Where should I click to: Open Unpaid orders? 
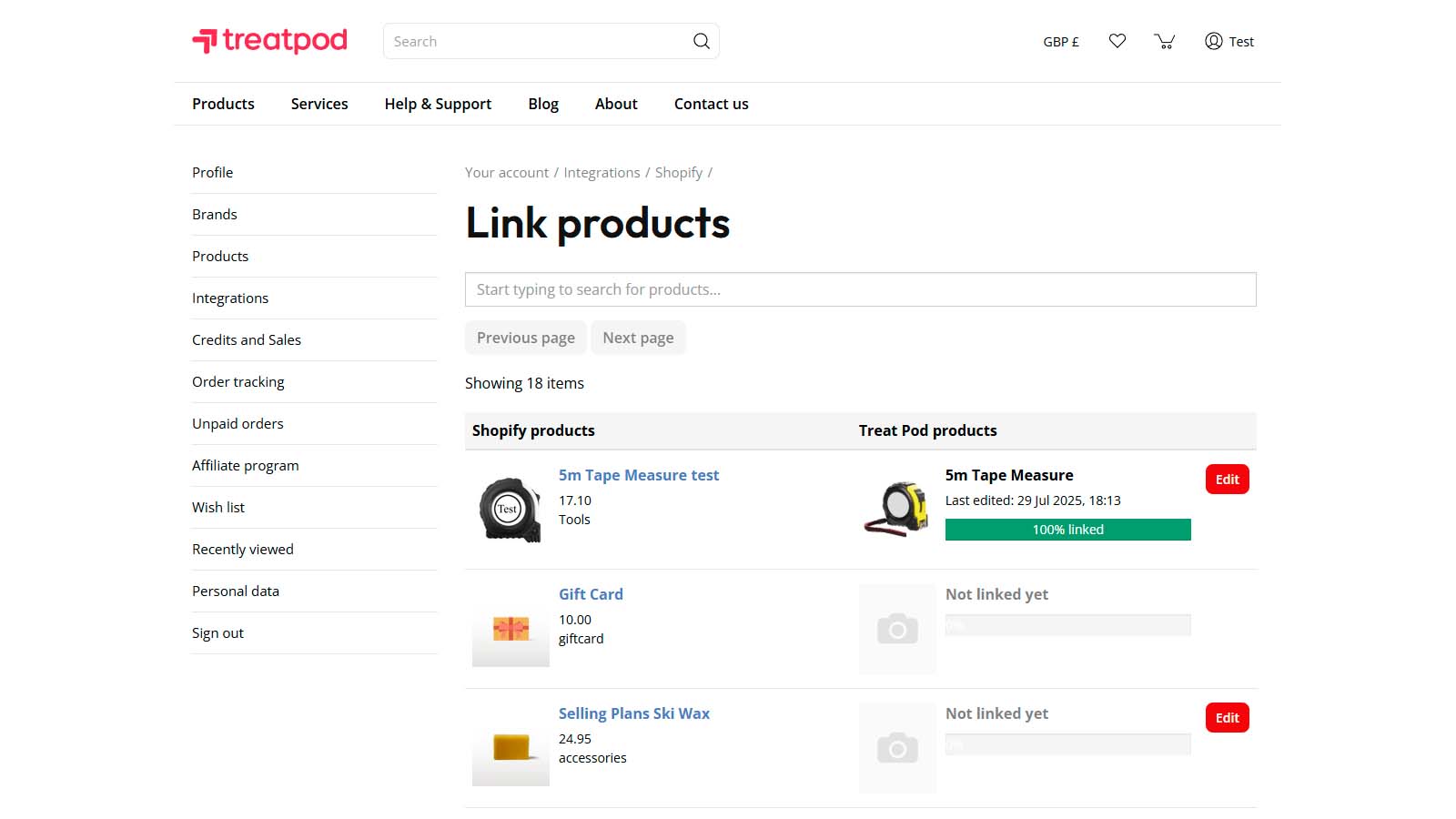click(x=238, y=423)
